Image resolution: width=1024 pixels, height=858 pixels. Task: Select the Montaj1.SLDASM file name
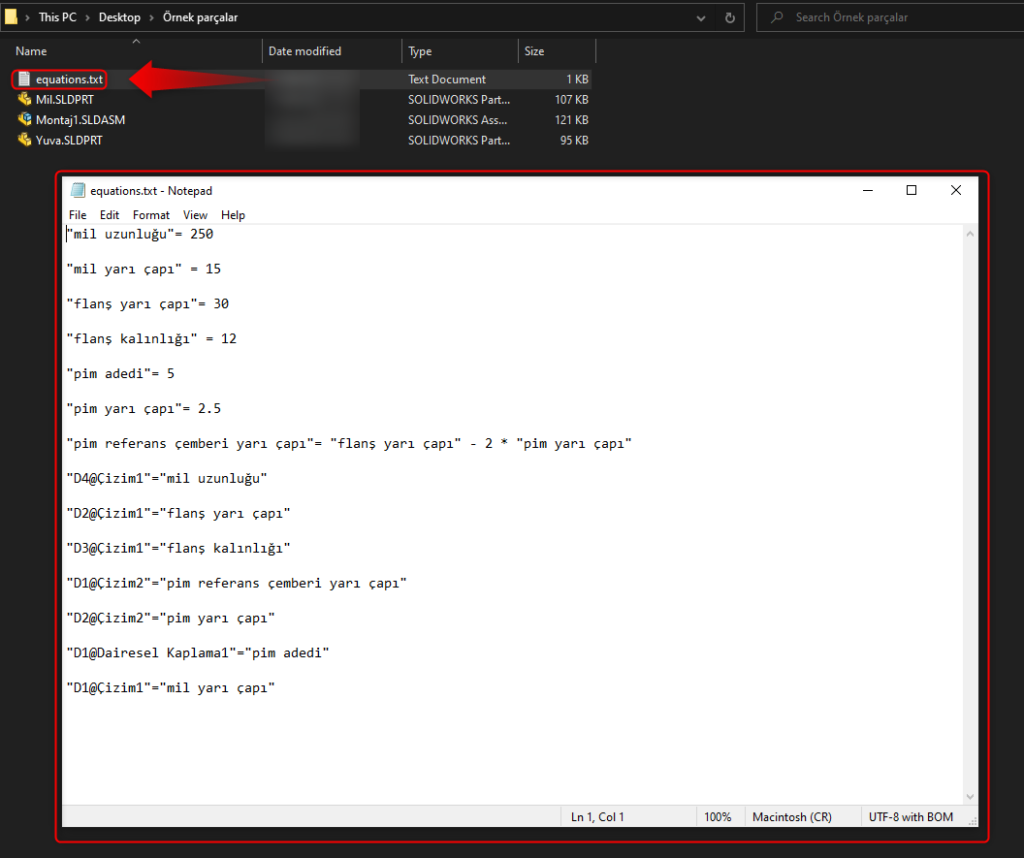(80, 119)
